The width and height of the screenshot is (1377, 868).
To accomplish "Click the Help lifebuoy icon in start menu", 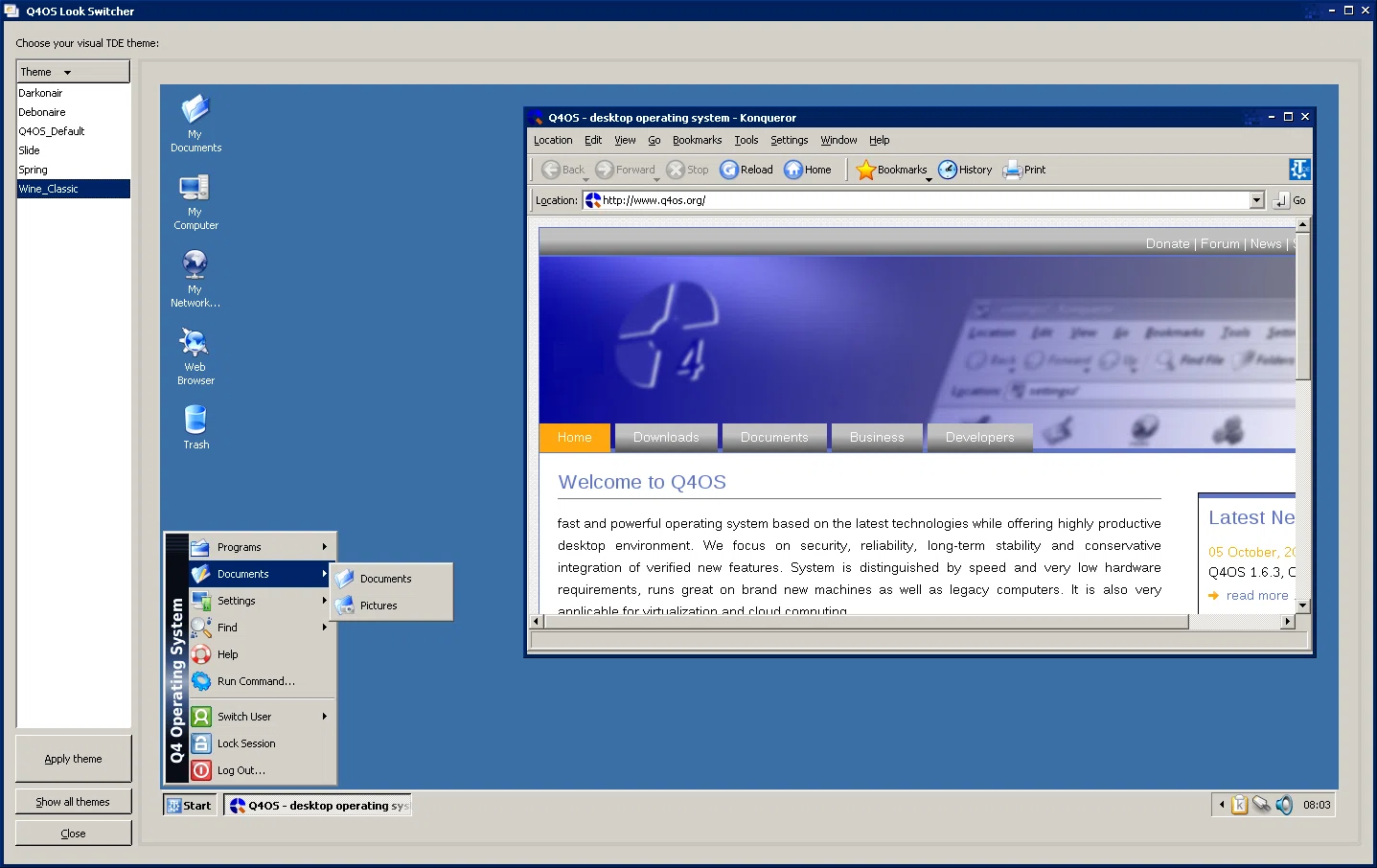I will 200,654.
